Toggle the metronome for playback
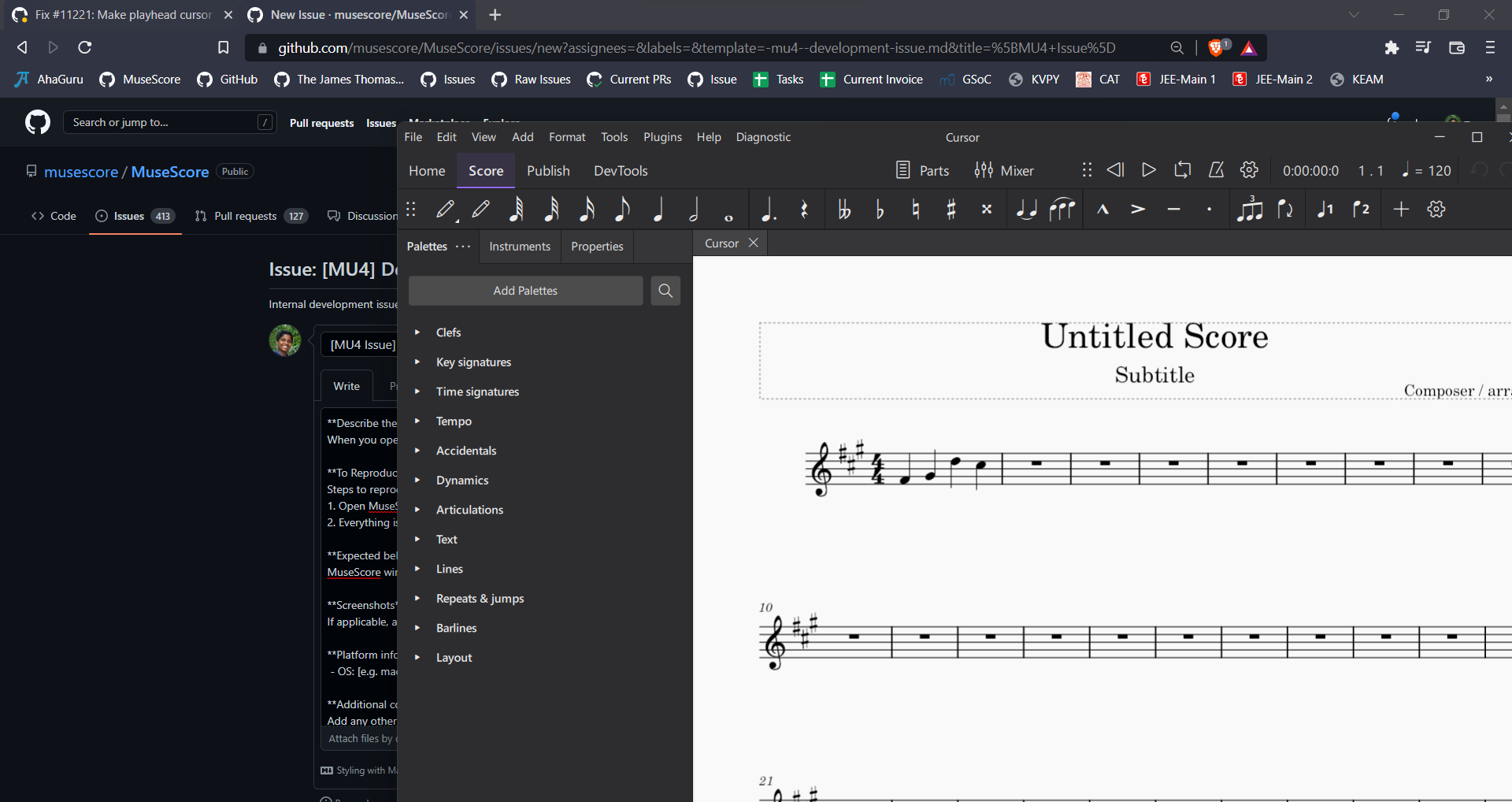This screenshot has width=1512, height=802. click(x=1216, y=170)
